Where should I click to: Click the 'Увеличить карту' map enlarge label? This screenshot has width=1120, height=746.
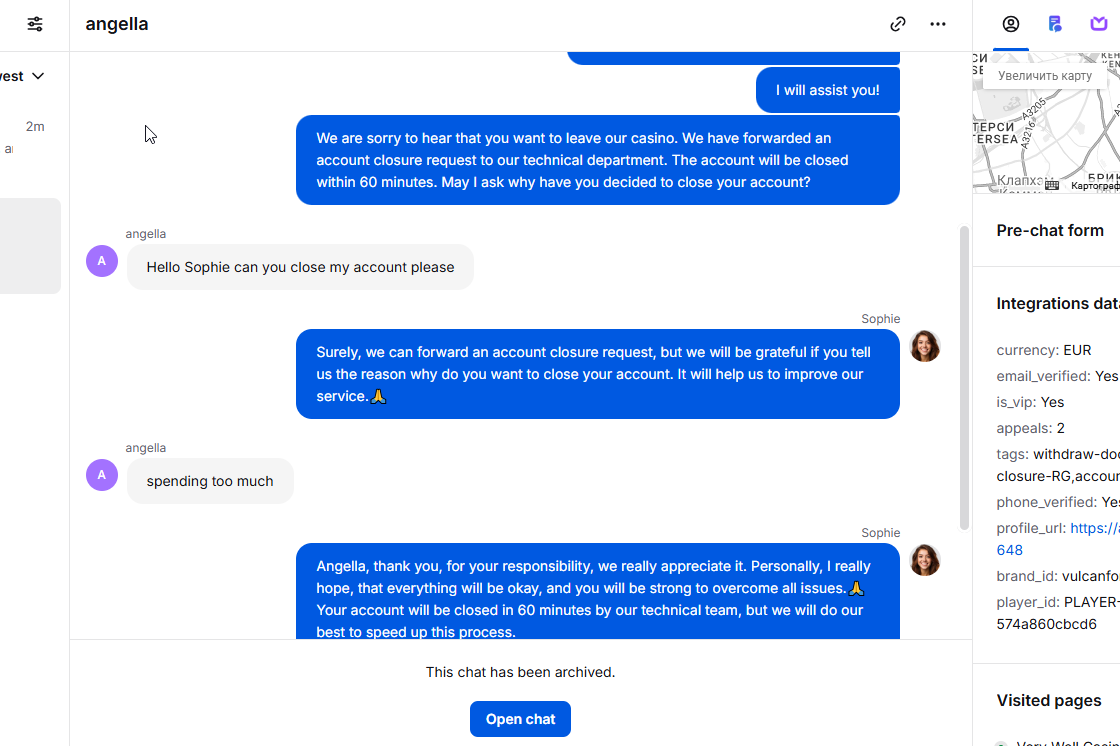click(x=1044, y=76)
